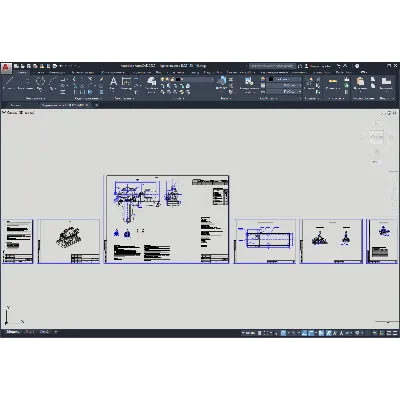Viewport: 400px width, 400px height.
Task: Open the object color dropdown
Action: 284,79
